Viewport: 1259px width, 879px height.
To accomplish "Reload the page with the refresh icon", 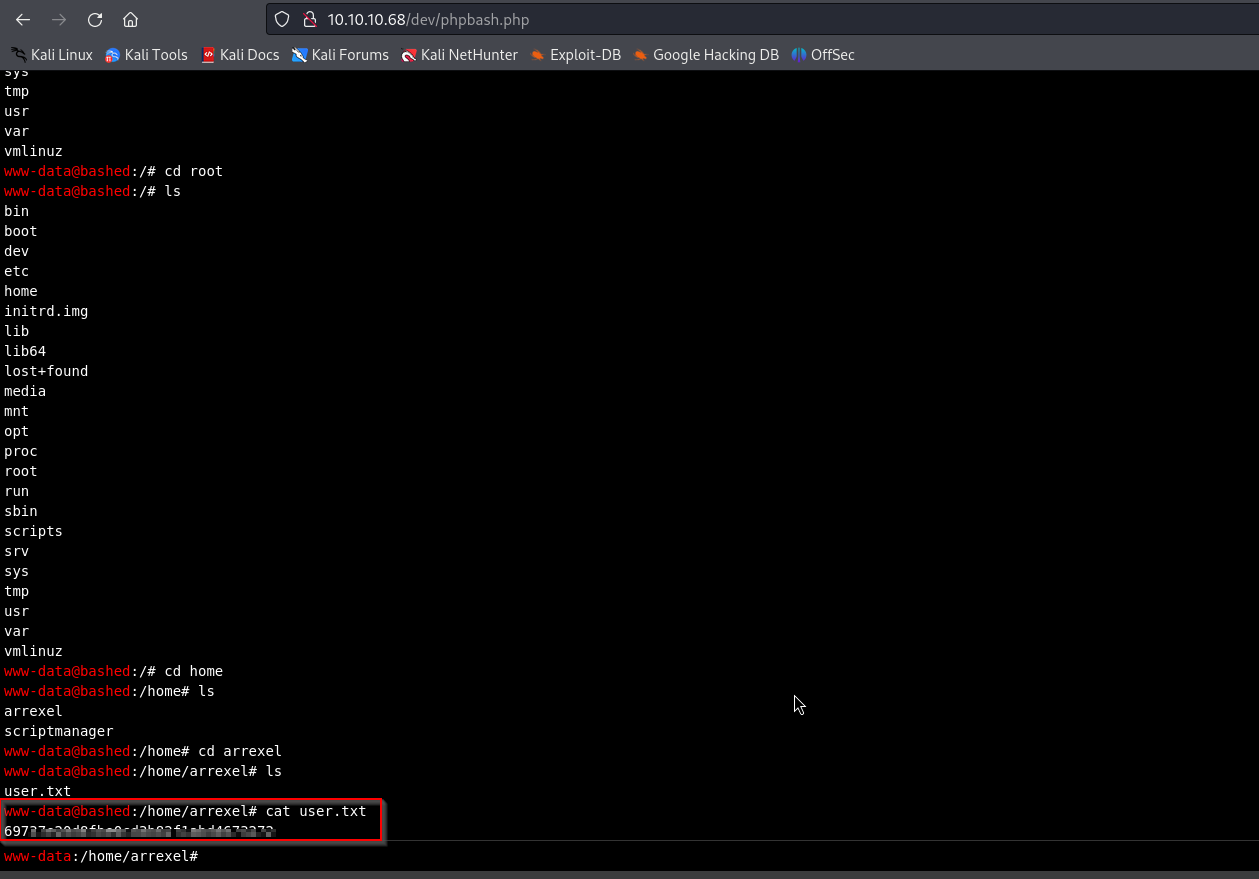I will click(95, 20).
